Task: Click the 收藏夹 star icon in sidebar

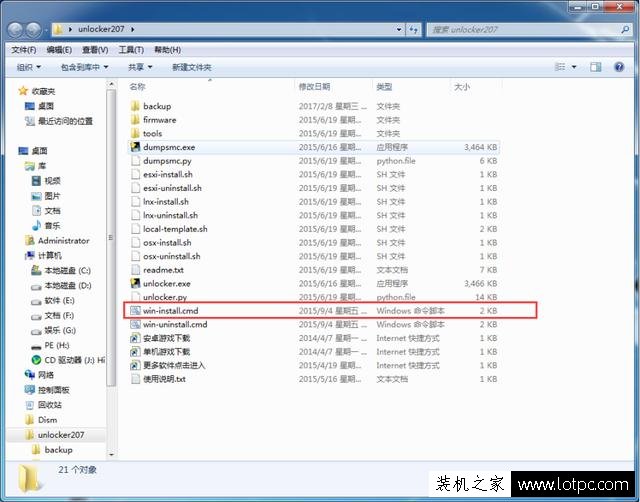Action: coord(23,91)
